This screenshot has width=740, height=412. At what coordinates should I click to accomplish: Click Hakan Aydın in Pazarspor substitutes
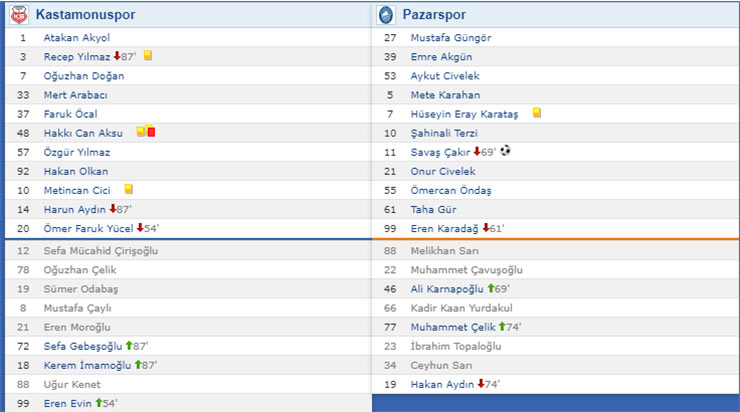[441, 383]
